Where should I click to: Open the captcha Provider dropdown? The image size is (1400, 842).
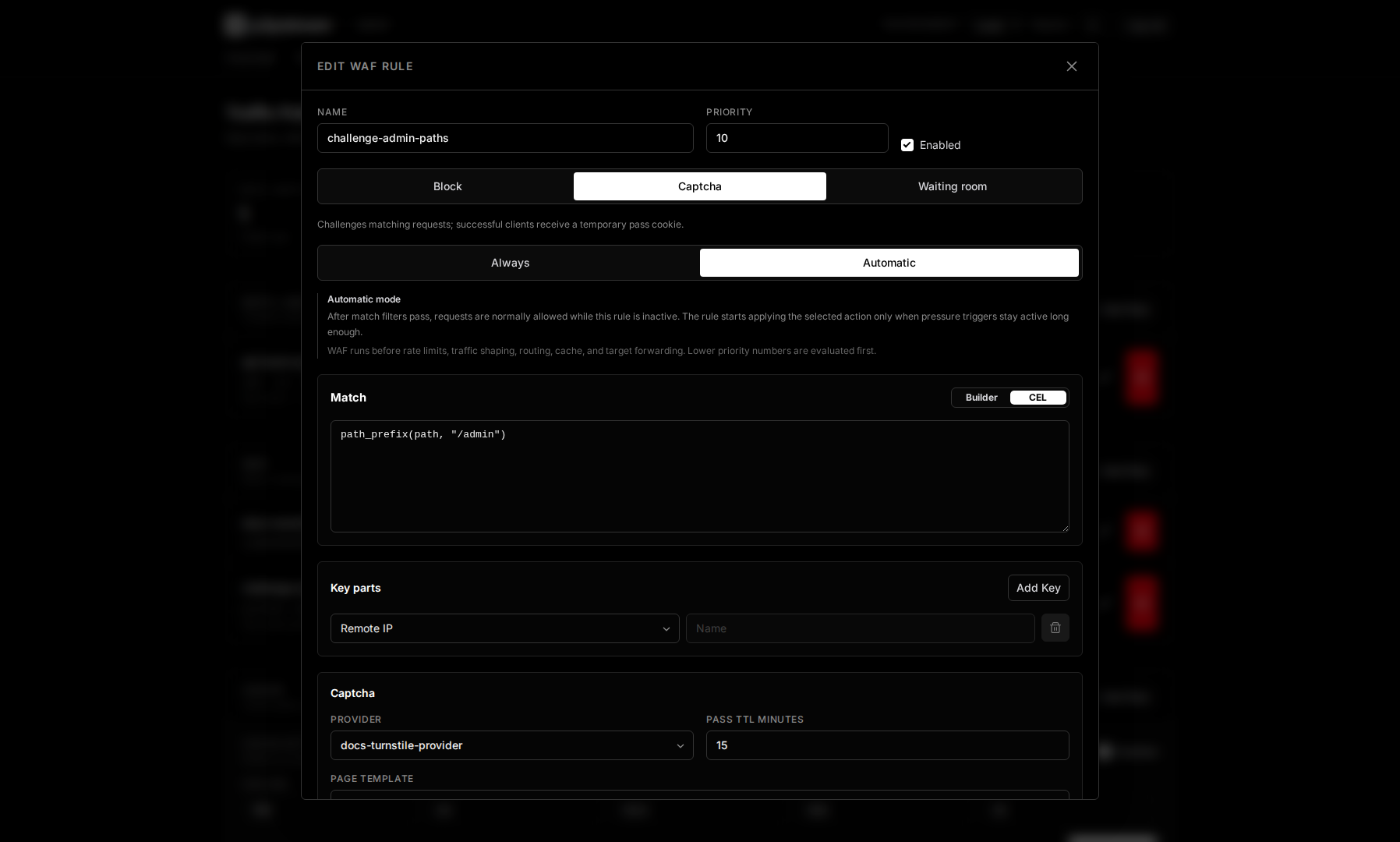point(511,745)
